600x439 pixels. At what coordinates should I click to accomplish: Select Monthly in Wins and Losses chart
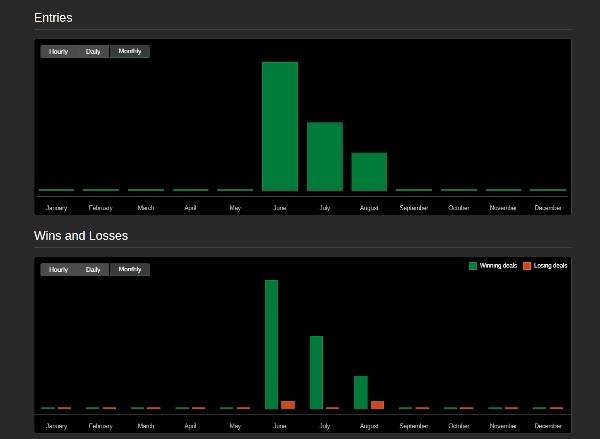tap(130, 269)
